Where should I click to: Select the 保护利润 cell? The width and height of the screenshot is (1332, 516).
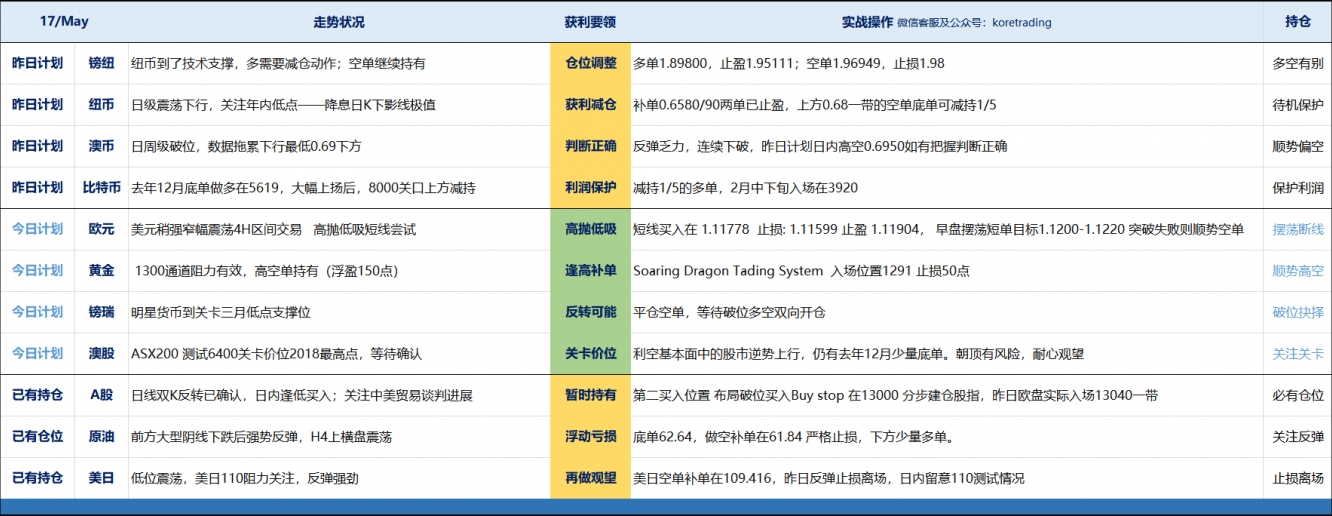coord(1297,187)
